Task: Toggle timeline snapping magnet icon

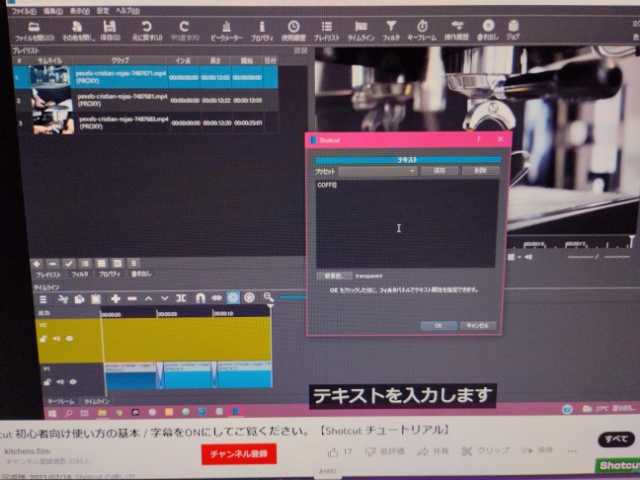Action: pyautogui.click(x=199, y=298)
